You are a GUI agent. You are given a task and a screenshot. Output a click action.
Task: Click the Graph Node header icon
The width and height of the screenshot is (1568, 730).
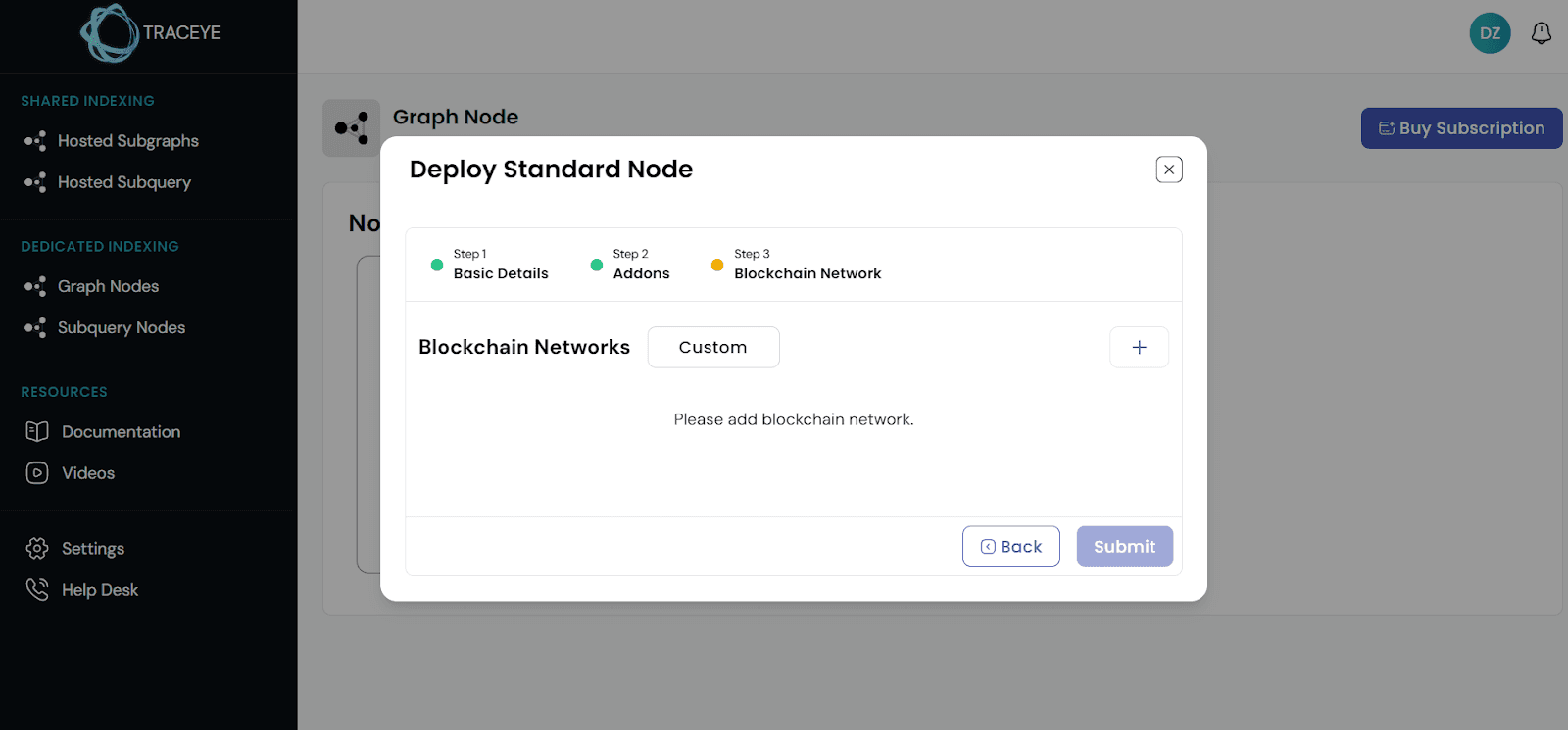coord(352,127)
